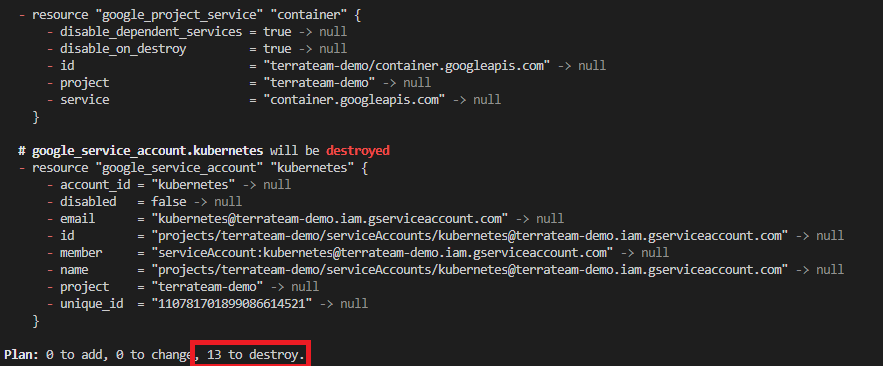Click the "terrateam-demo/container.googleapis.com" id value
Viewport: 883px width, 366px height.
point(407,66)
